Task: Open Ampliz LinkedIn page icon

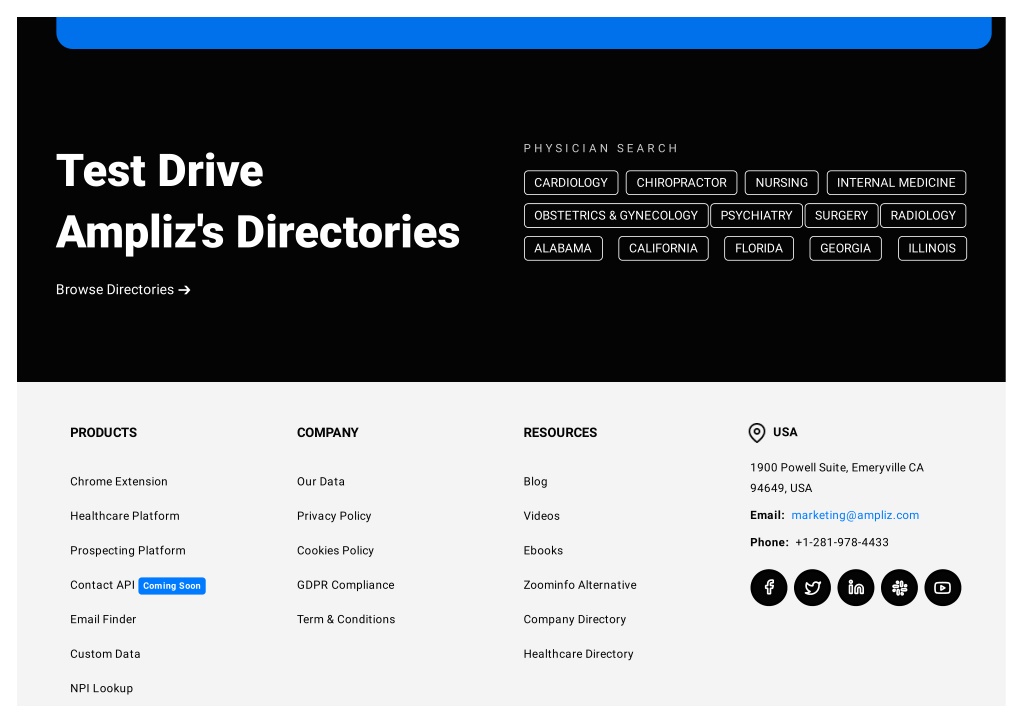Action: click(x=856, y=588)
